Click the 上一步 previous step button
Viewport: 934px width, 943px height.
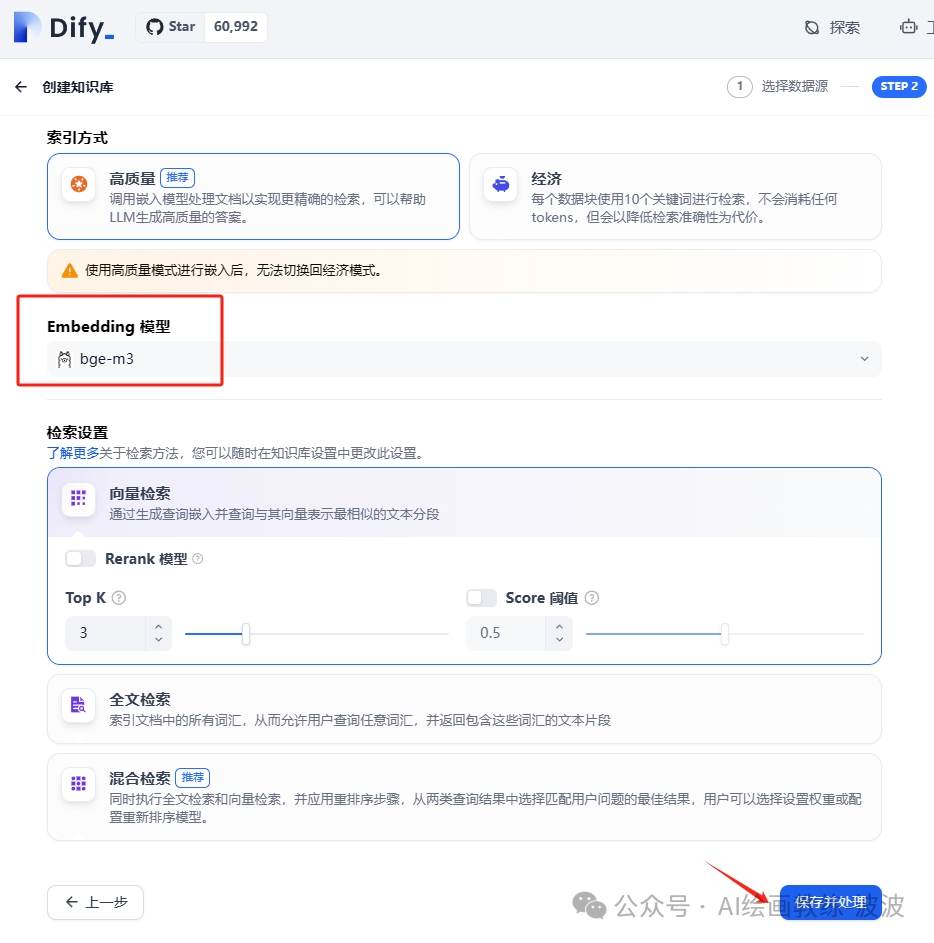click(x=96, y=903)
